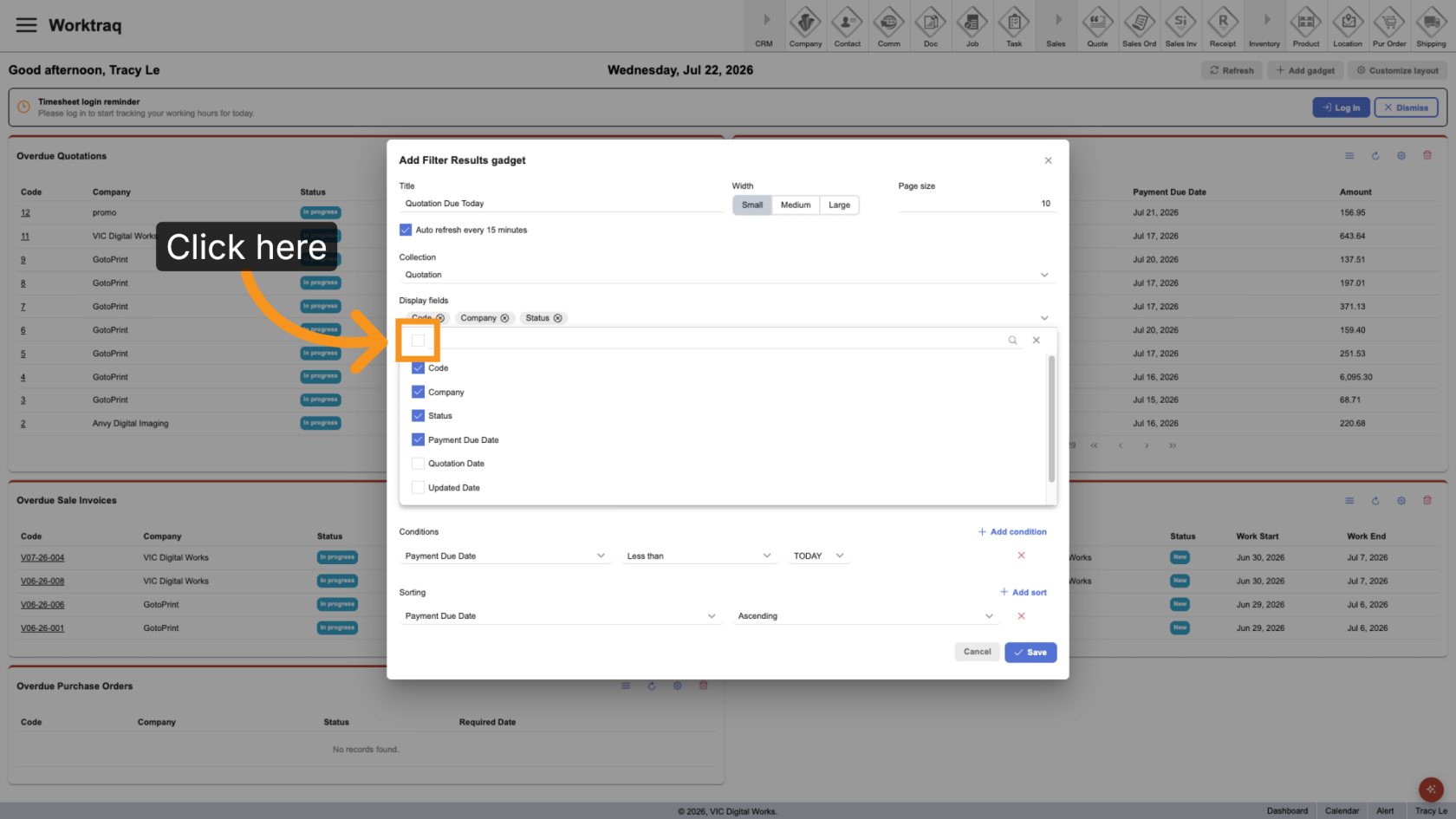This screenshot has height=819, width=1456.
Task: Click the Save button
Action: point(1030,653)
